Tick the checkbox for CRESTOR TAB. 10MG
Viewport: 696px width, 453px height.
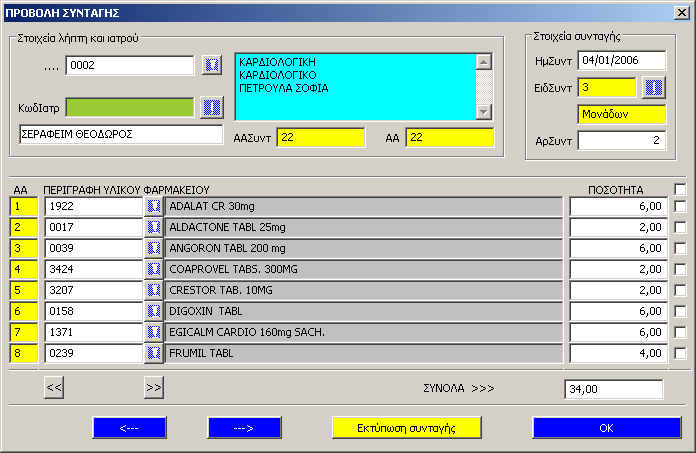(x=680, y=290)
